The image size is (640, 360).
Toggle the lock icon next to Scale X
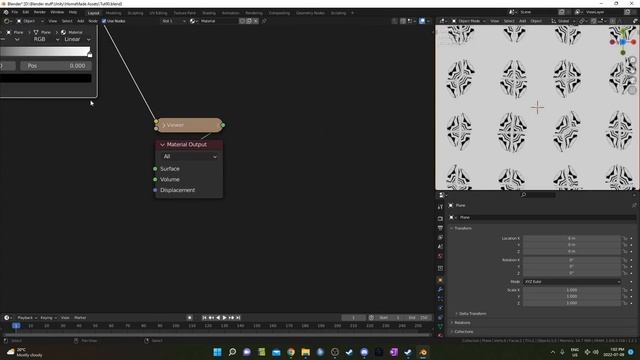(x=625, y=290)
